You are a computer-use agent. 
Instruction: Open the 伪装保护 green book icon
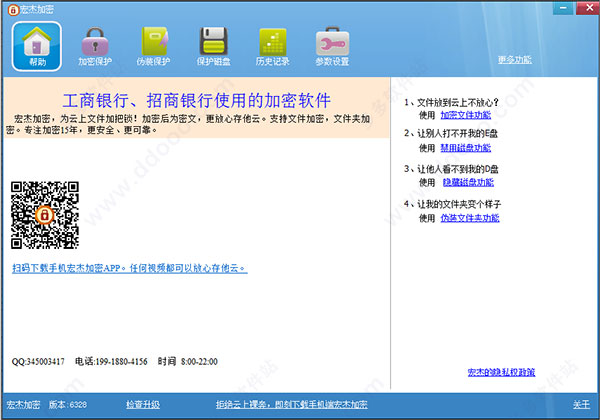coord(153,47)
